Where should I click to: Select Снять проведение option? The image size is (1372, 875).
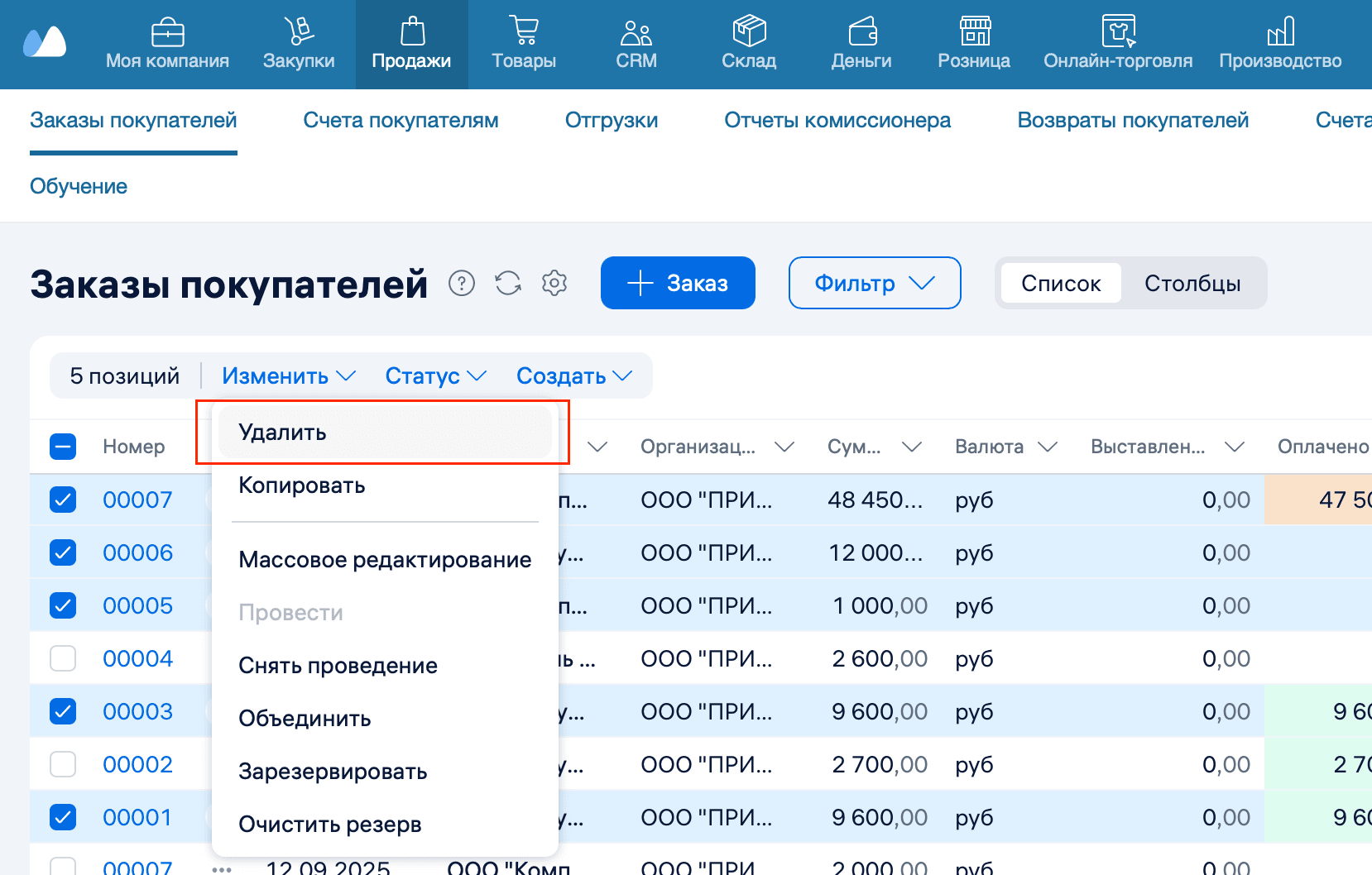(385, 666)
